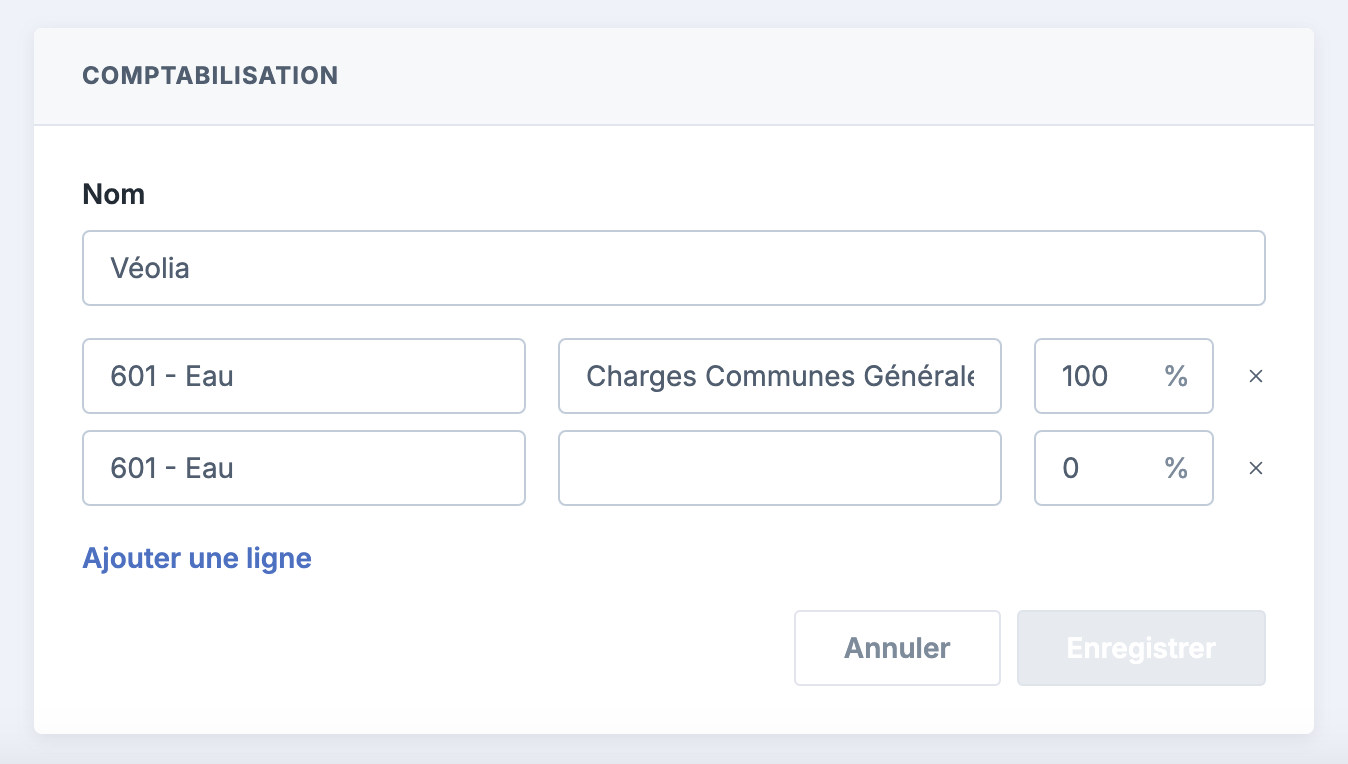1348x764 pixels.
Task: Click the % symbol beside 100
Action: click(1176, 376)
